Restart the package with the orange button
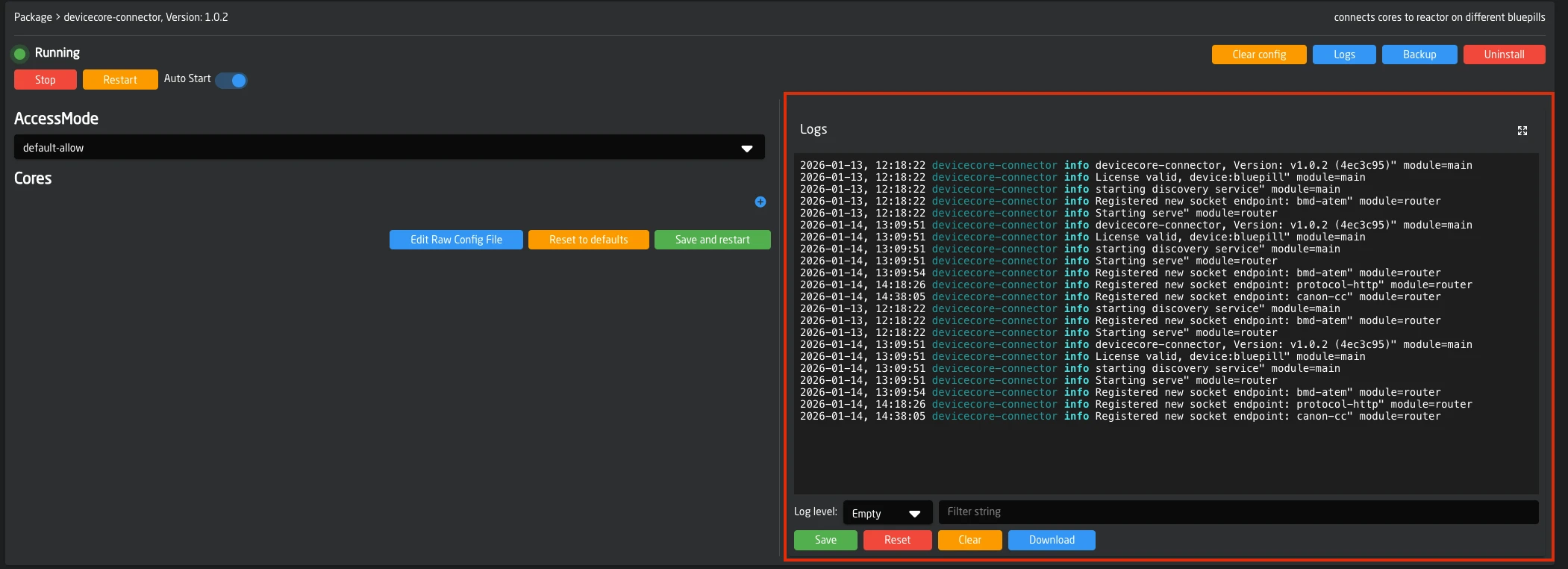 click(120, 80)
